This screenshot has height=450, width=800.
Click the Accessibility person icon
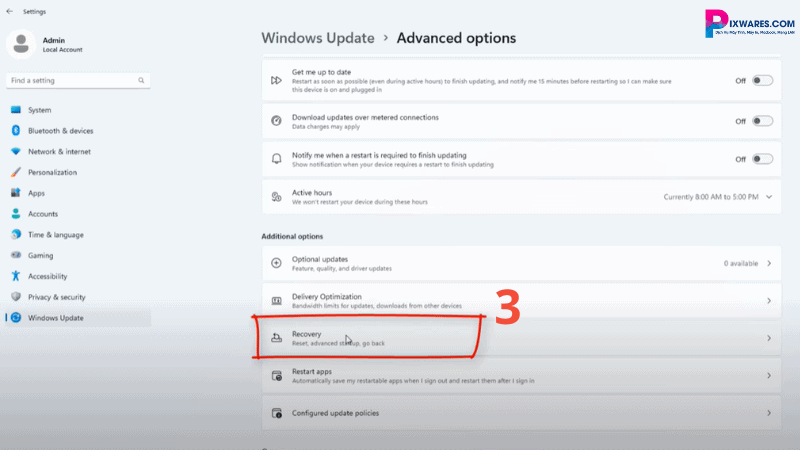(x=16, y=276)
